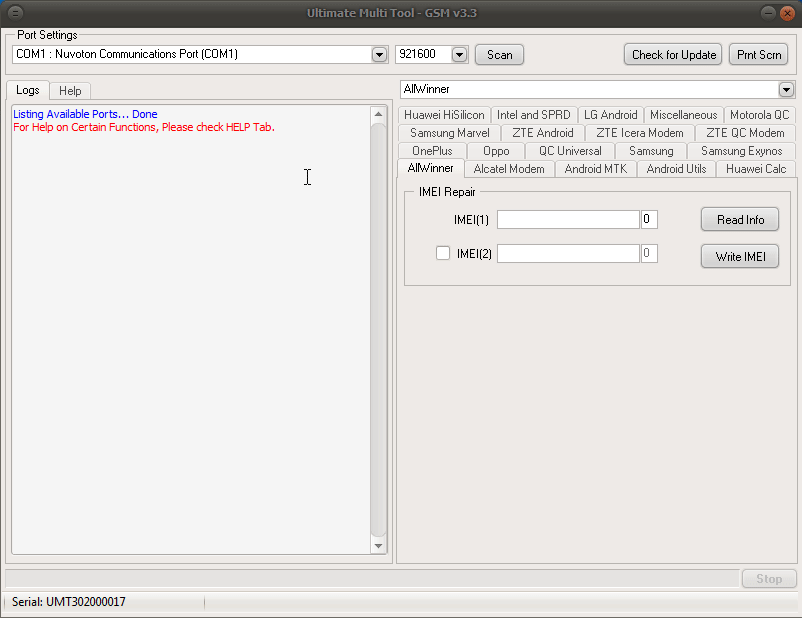
Task: Switch to the Motorola QC tab
Action: pos(759,115)
